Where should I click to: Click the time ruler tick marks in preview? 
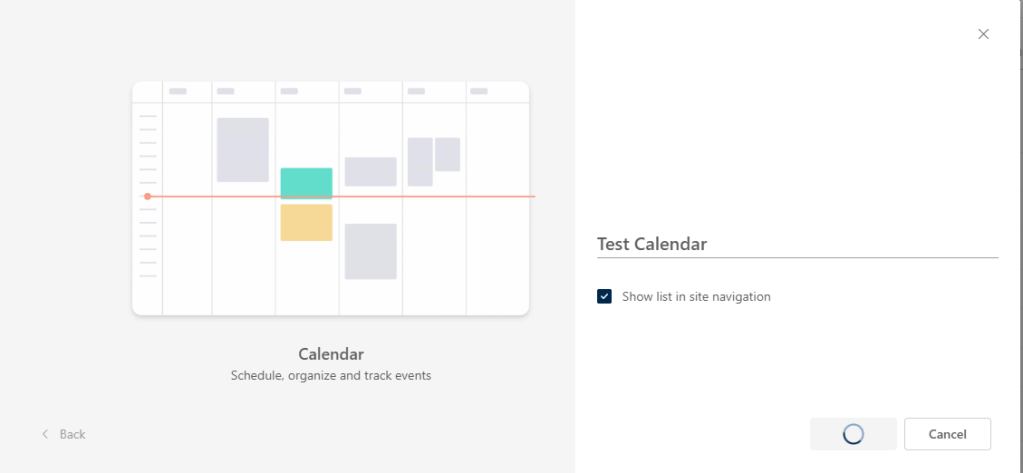(148, 240)
